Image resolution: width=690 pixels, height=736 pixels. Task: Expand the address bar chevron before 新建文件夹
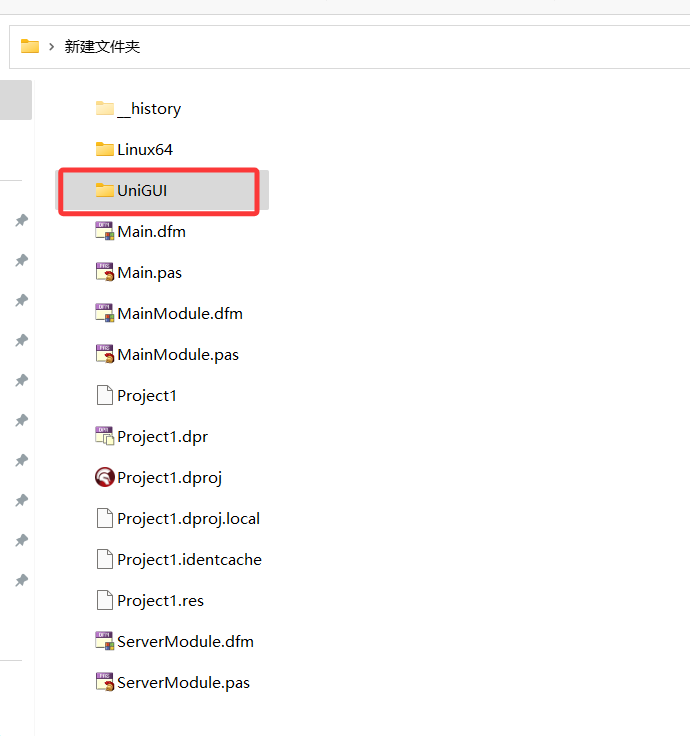coord(52,46)
